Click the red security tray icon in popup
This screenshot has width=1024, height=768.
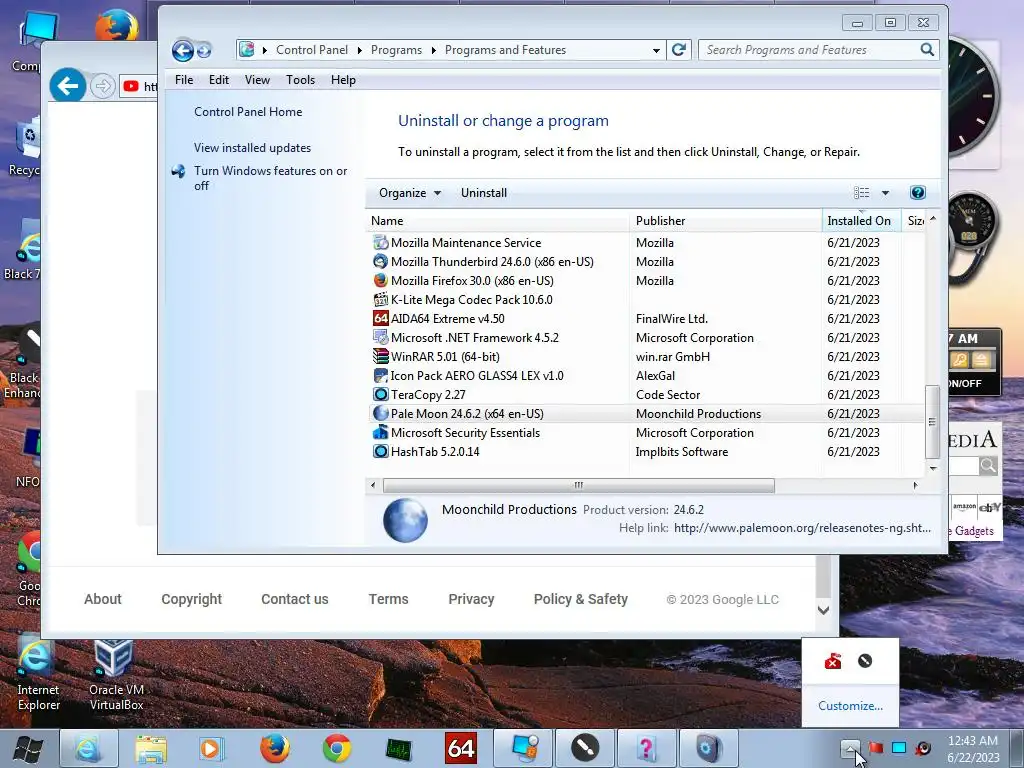(x=833, y=661)
